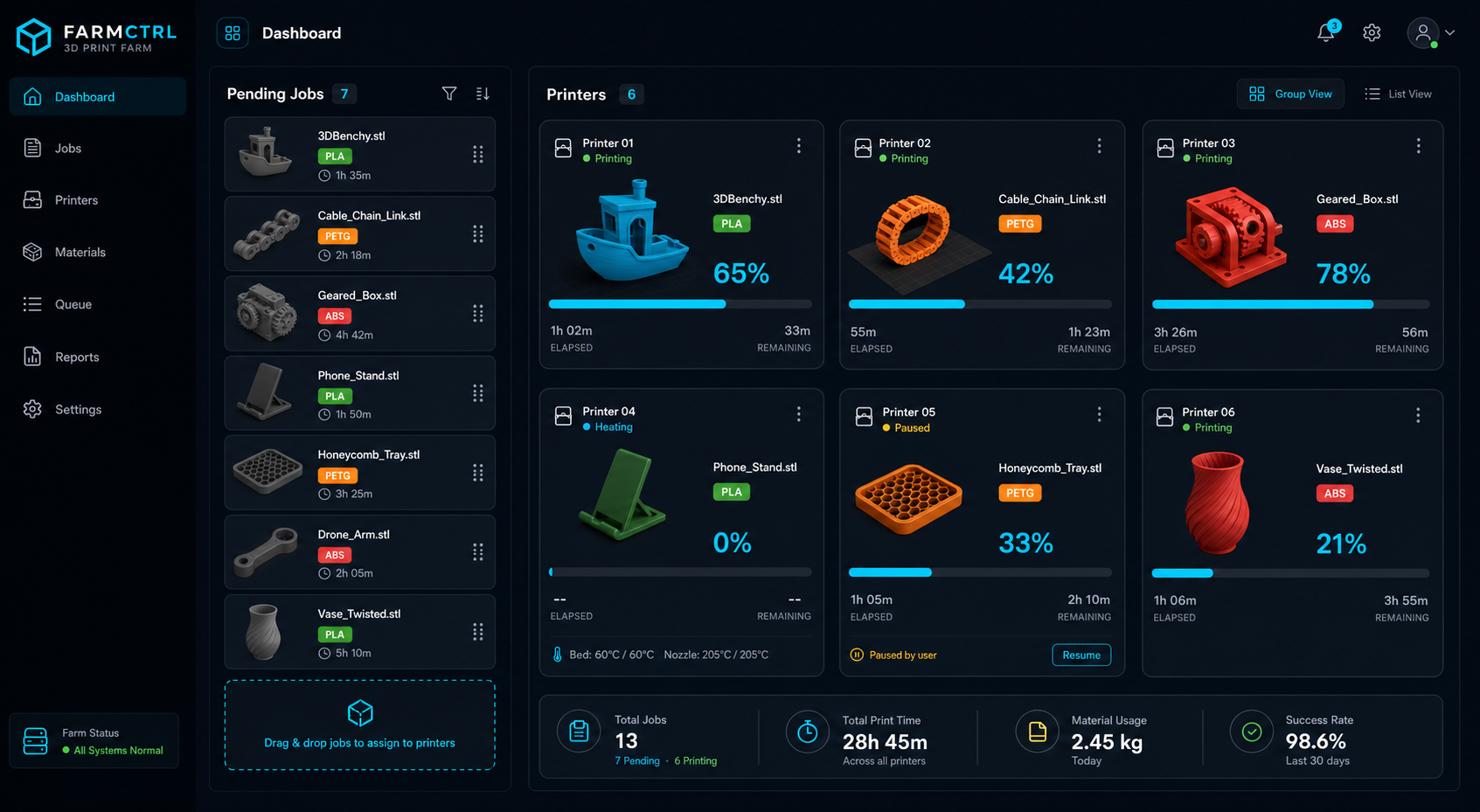Open settings gear in top bar

coord(1372,32)
